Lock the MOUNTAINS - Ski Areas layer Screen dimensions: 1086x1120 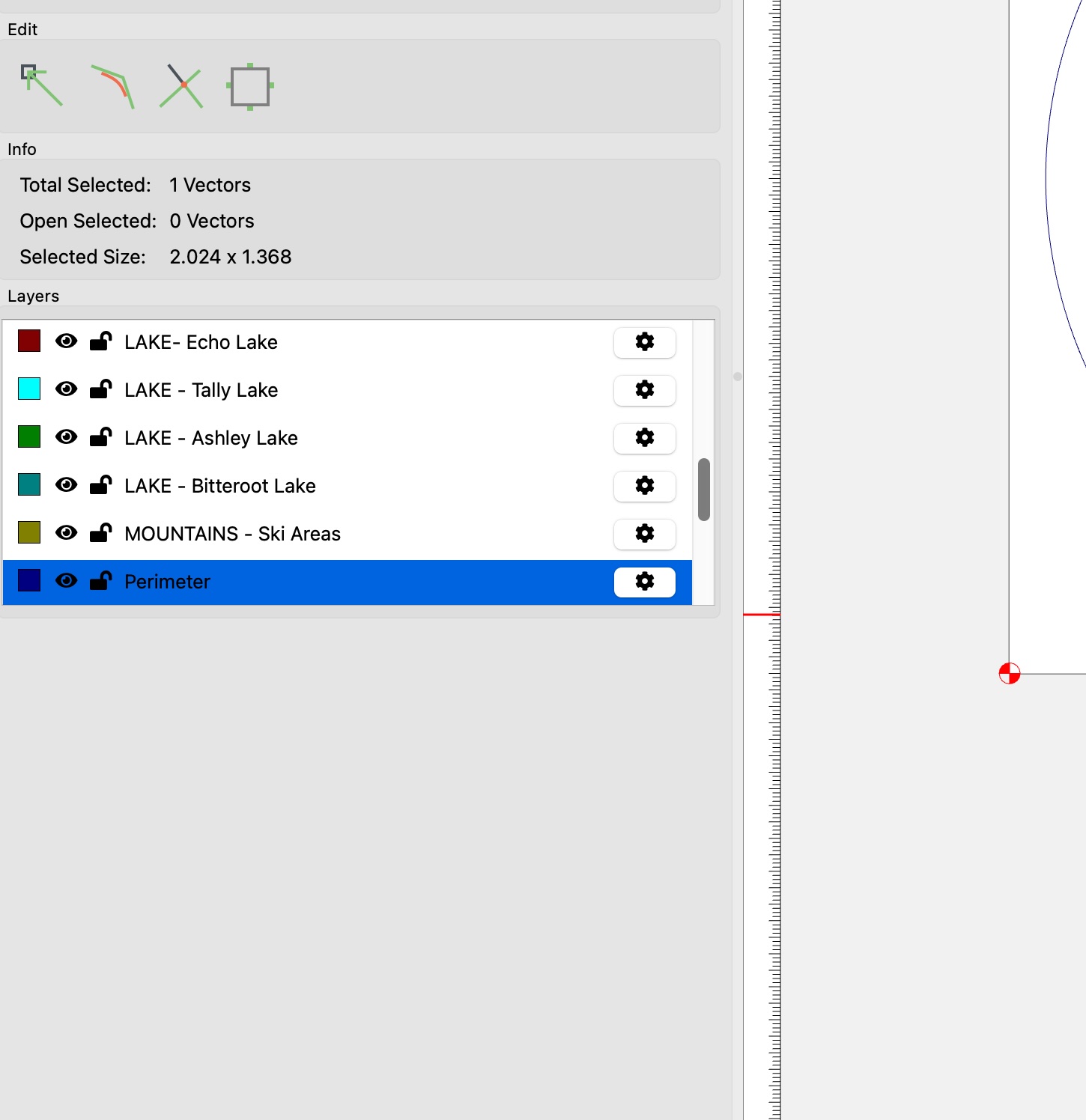[x=100, y=533]
